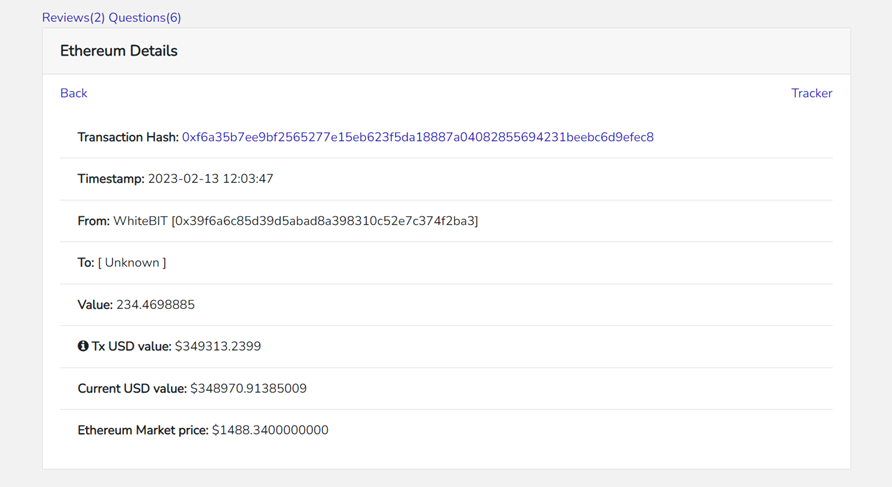Click the [ Unknown ] recipient text

click(132, 263)
